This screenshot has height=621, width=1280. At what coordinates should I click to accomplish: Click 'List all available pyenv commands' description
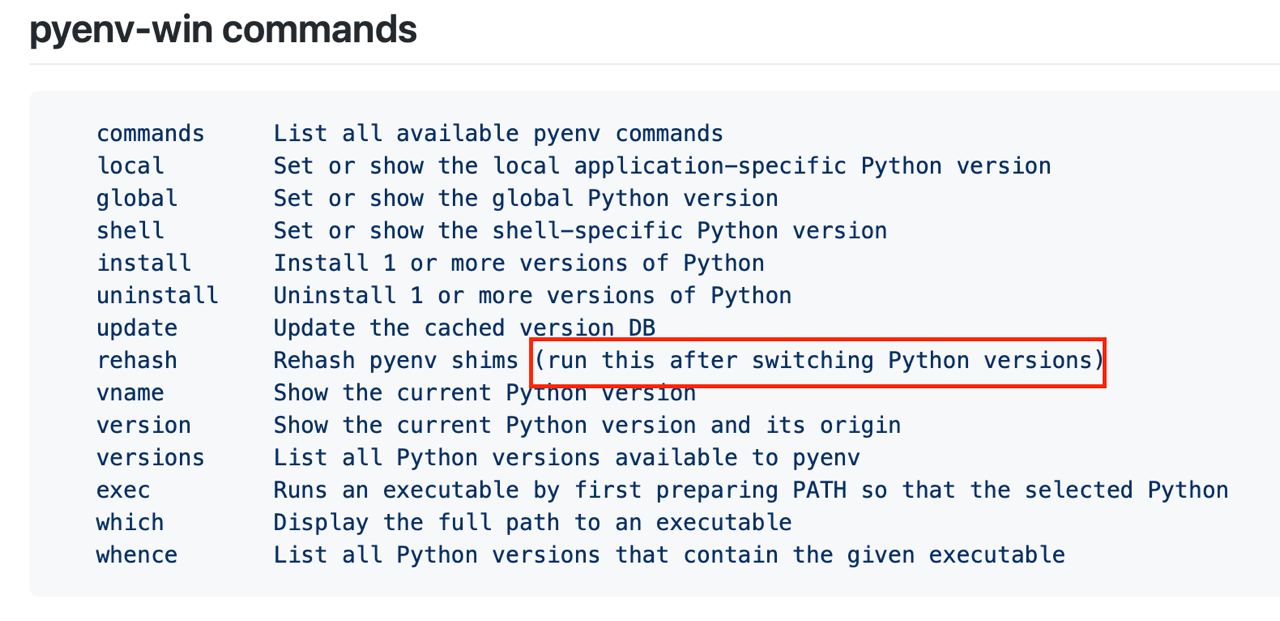(x=498, y=134)
